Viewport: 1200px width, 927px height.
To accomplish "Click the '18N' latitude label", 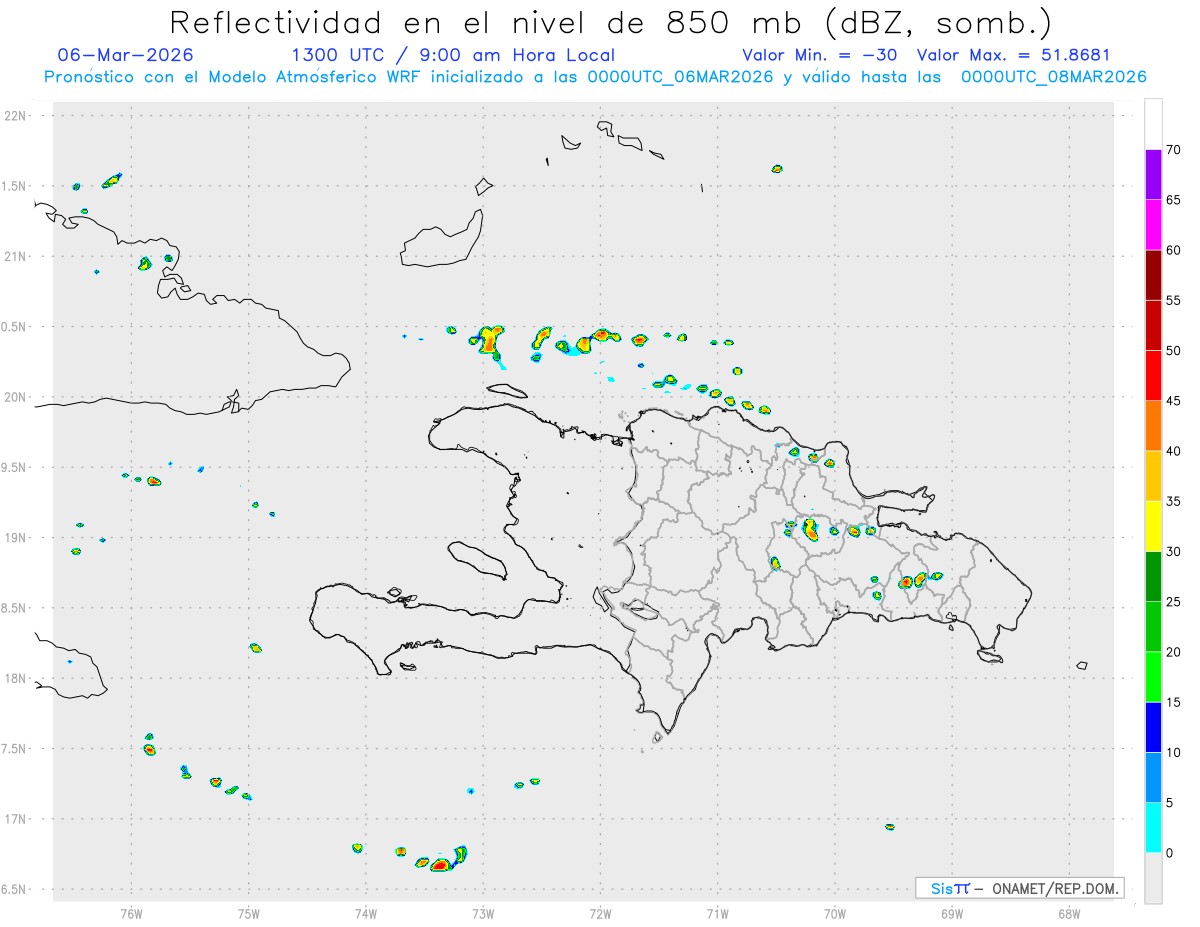I will pos(16,678).
